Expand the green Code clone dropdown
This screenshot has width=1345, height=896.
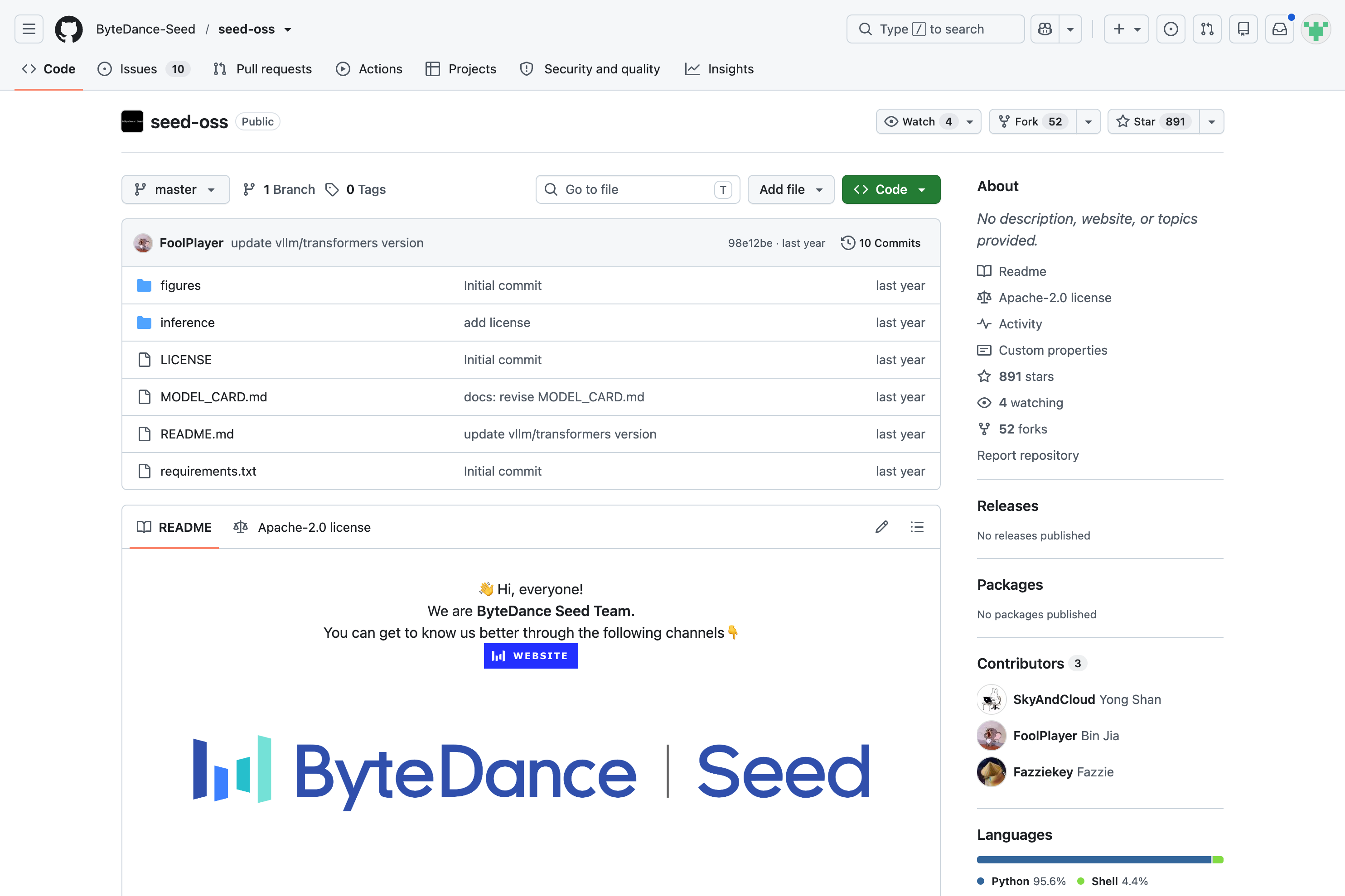[x=890, y=189]
